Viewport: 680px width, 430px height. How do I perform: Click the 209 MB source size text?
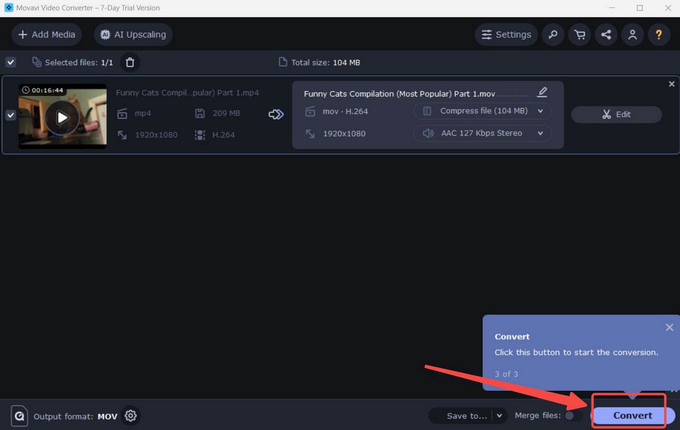tap(226, 113)
